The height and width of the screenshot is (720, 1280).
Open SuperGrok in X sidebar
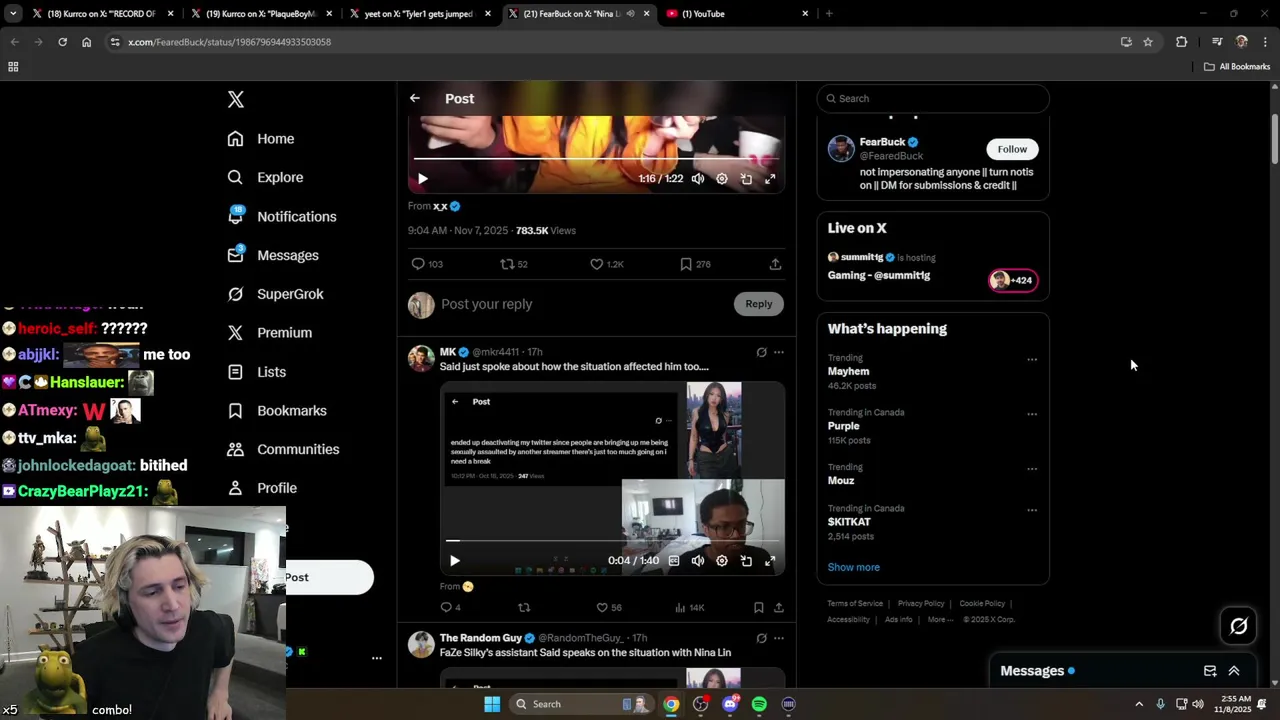pyautogui.click(x=275, y=294)
